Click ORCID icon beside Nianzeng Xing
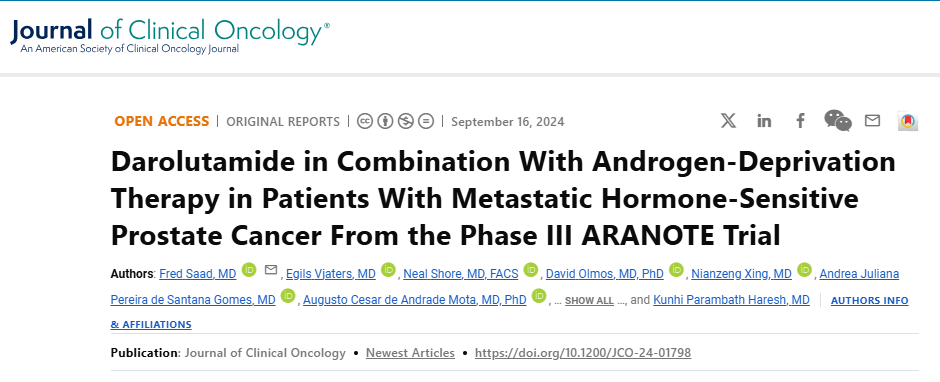The width and height of the screenshot is (940, 382). pos(804,270)
